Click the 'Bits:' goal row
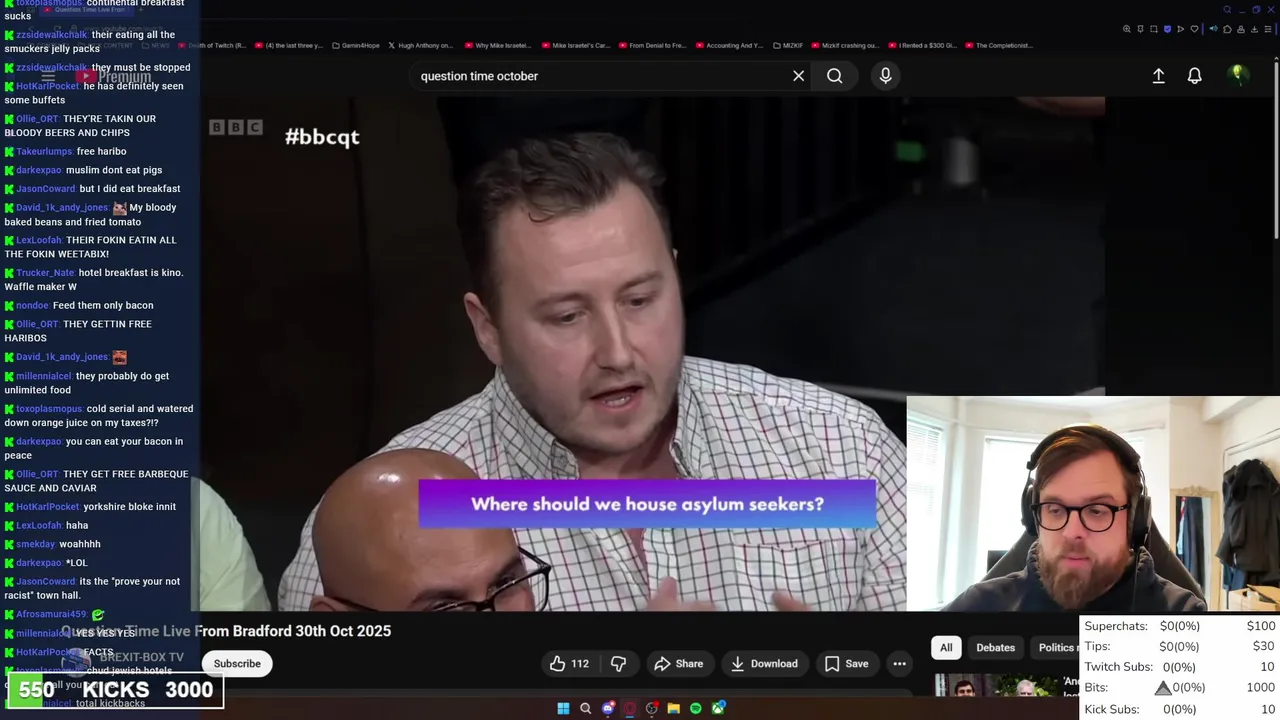1280x720 pixels. (1180, 688)
